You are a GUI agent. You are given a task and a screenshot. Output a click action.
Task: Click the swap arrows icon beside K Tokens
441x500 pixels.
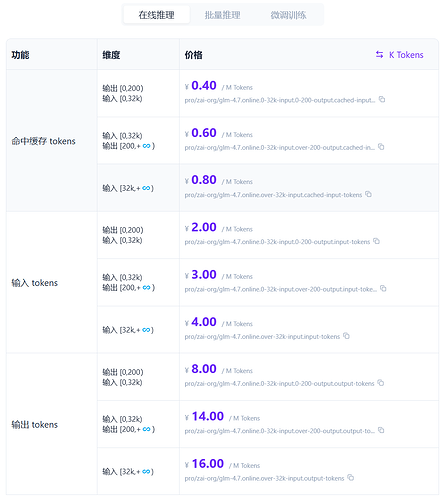379,55
